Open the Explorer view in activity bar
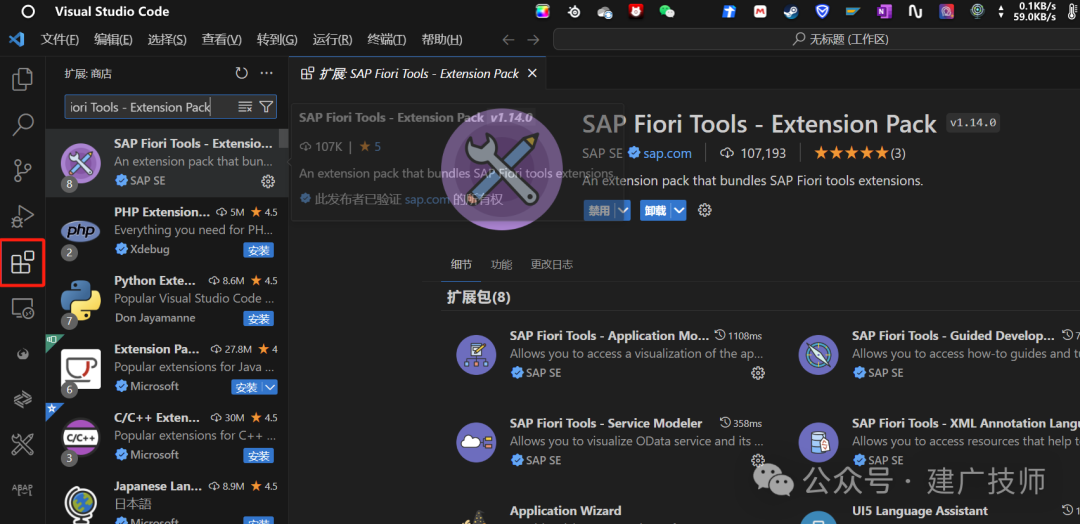Image resolution: width=1080 pixels, height=524 pixels. coord(23,79)
